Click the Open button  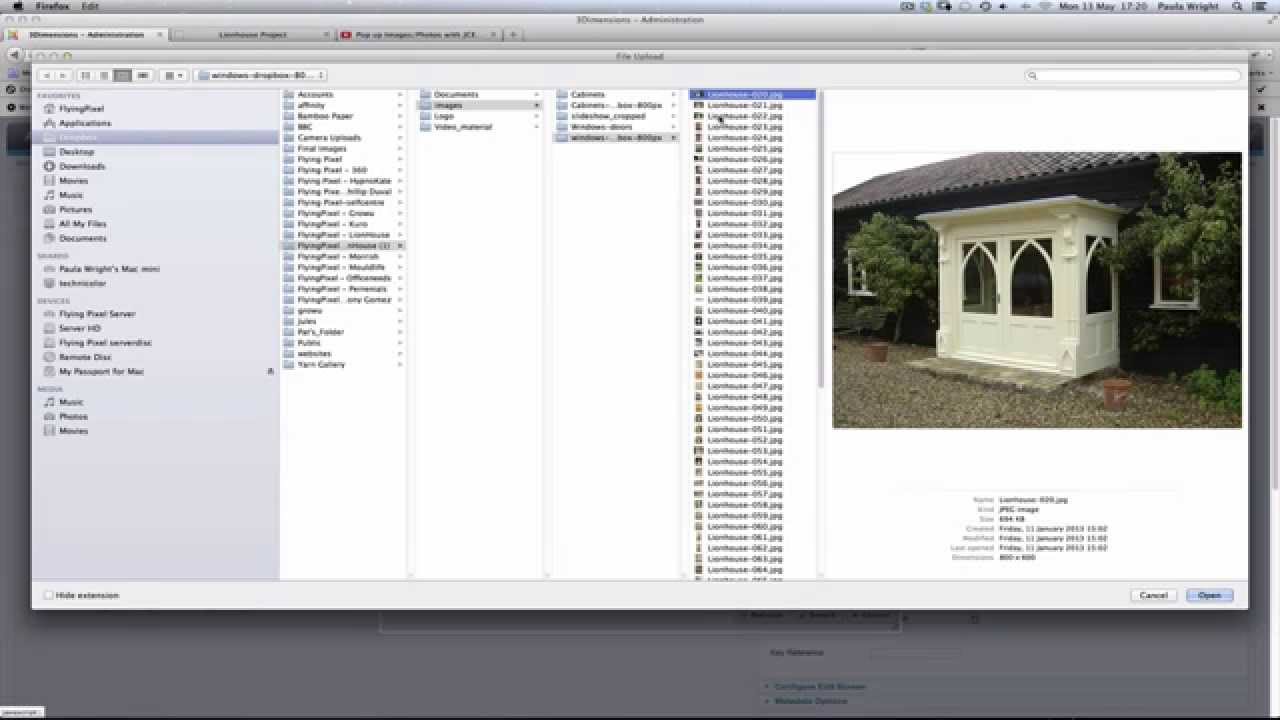1209,595
